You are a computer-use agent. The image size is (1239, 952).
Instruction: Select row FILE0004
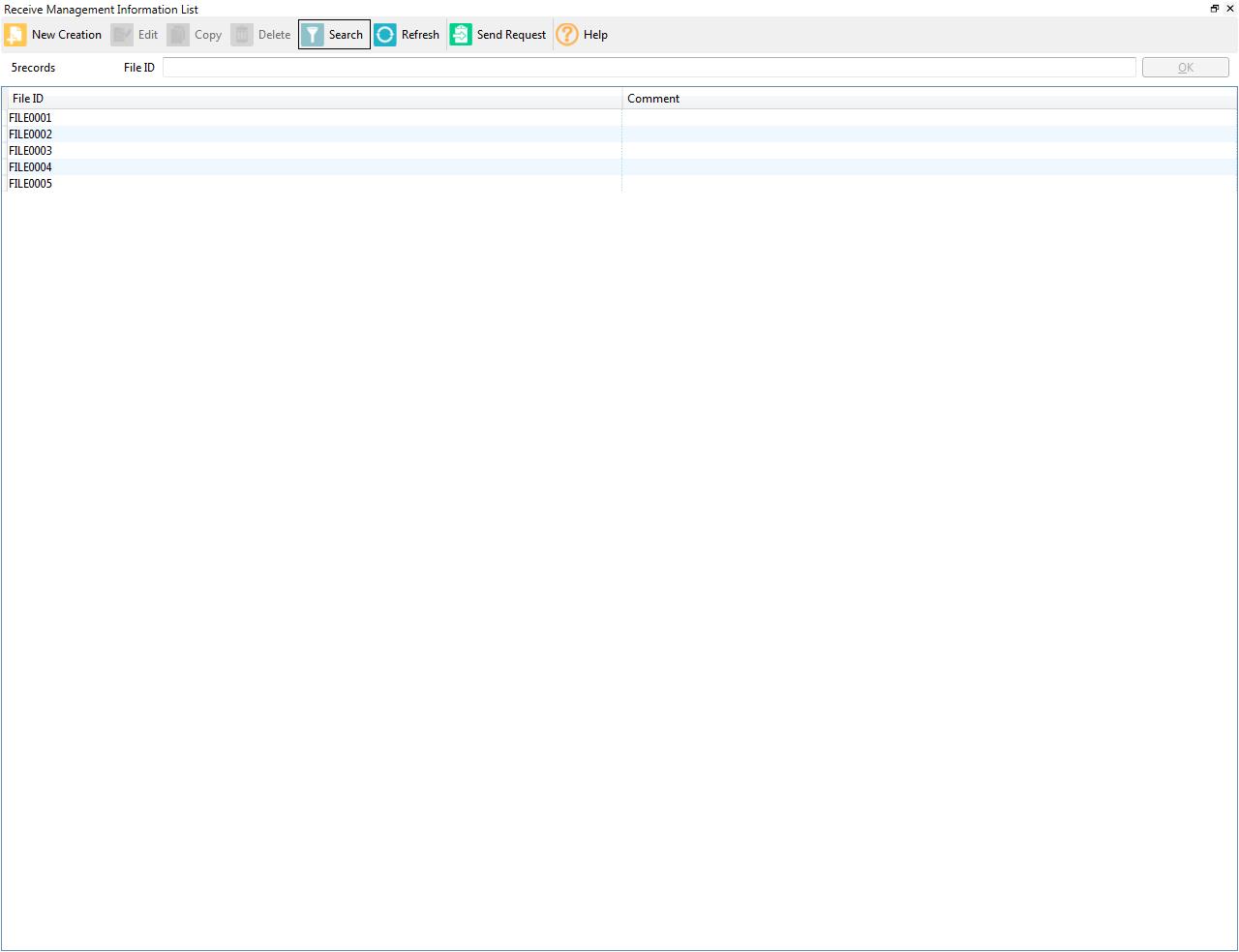619,167
